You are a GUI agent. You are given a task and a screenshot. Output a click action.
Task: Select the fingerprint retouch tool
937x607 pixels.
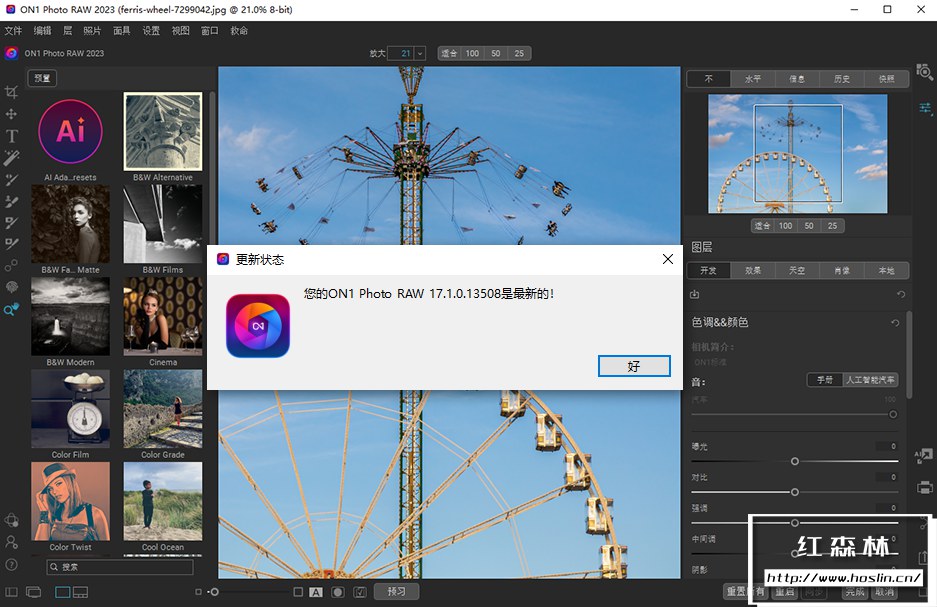click(x=12, y=287)
